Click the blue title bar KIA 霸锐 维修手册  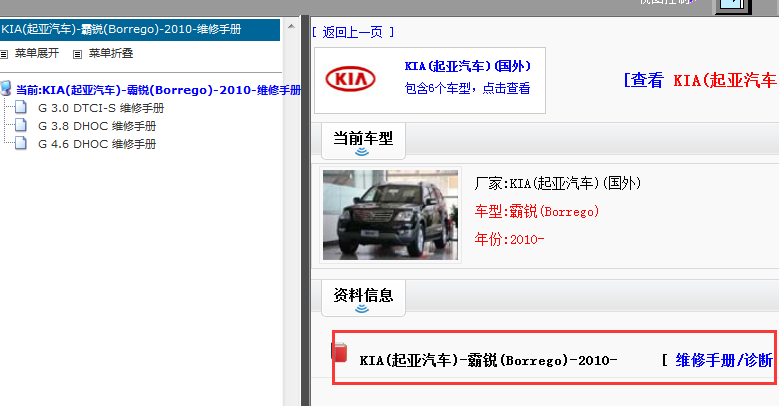[140, 29]
